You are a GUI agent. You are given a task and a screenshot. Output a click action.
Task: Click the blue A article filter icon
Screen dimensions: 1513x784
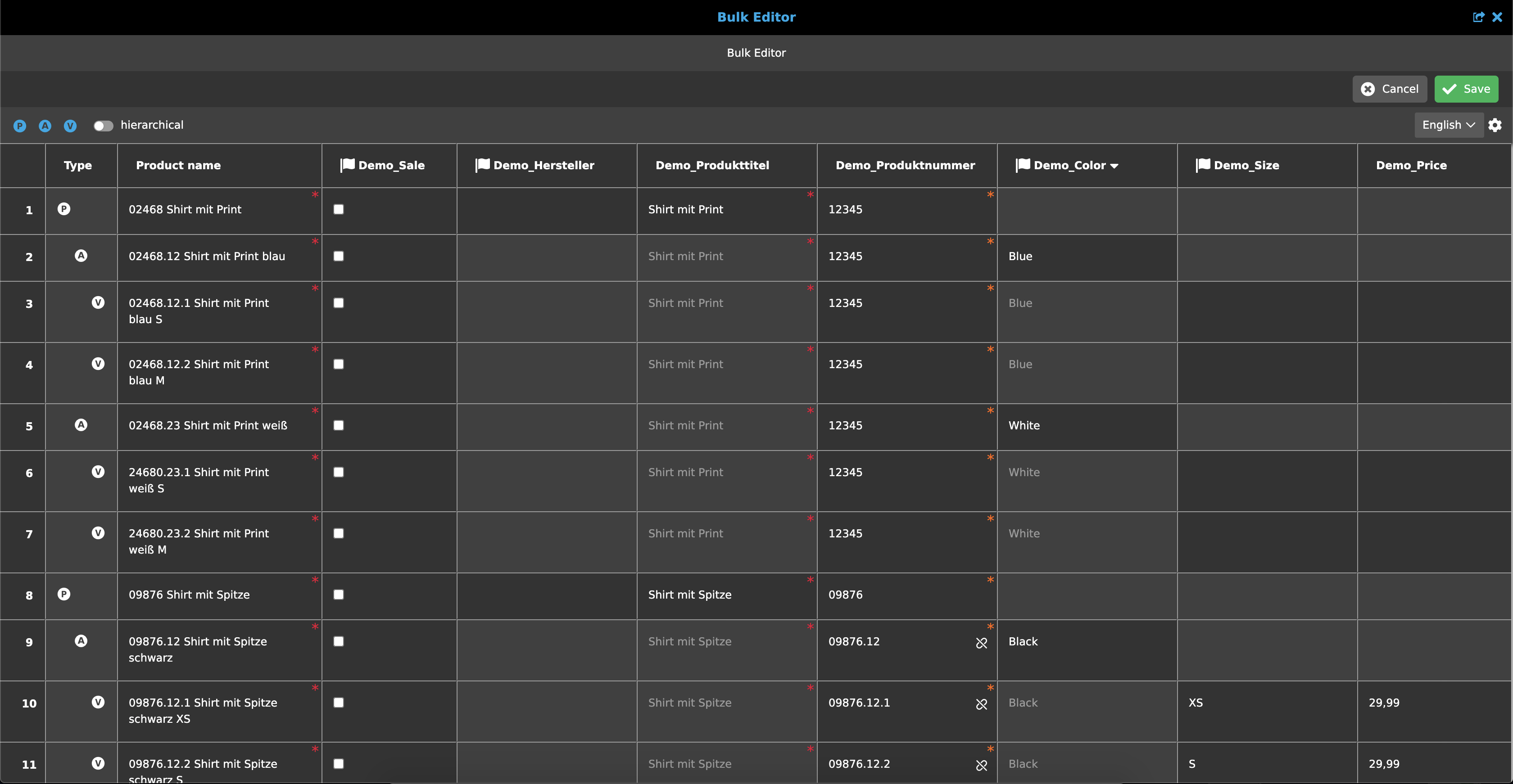tap(45, 126)
